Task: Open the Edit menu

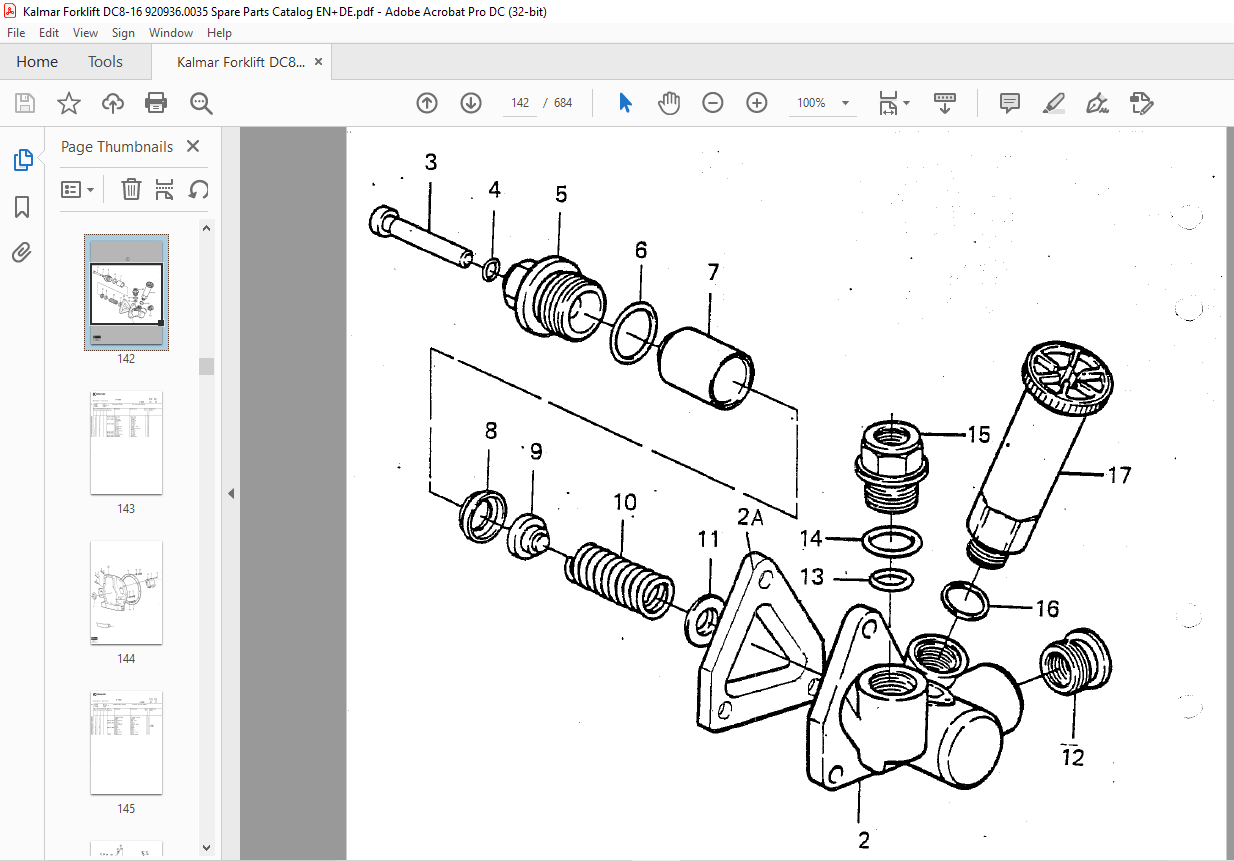Action: [50, 33]
